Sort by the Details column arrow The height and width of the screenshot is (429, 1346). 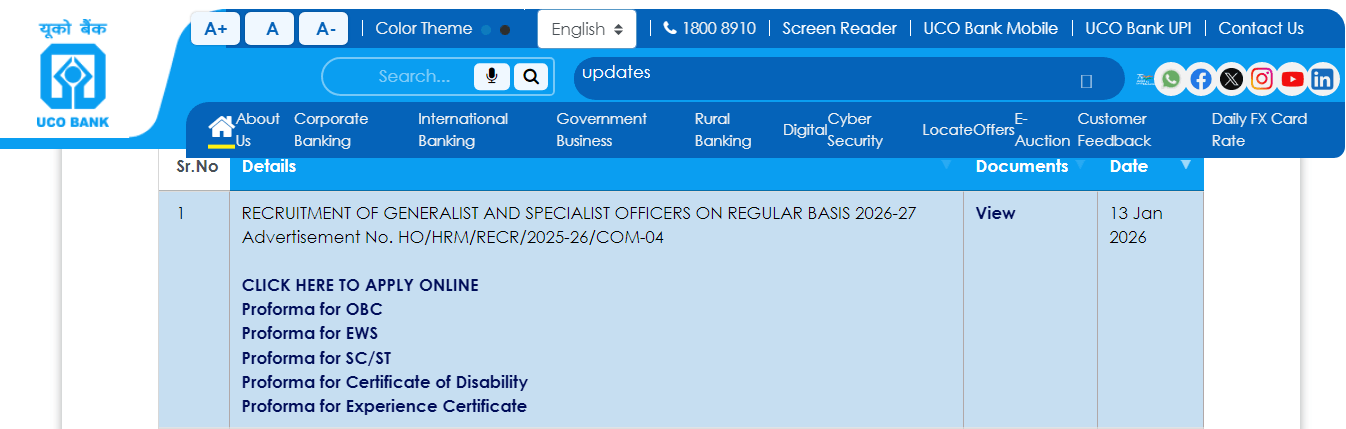[946, 163]
